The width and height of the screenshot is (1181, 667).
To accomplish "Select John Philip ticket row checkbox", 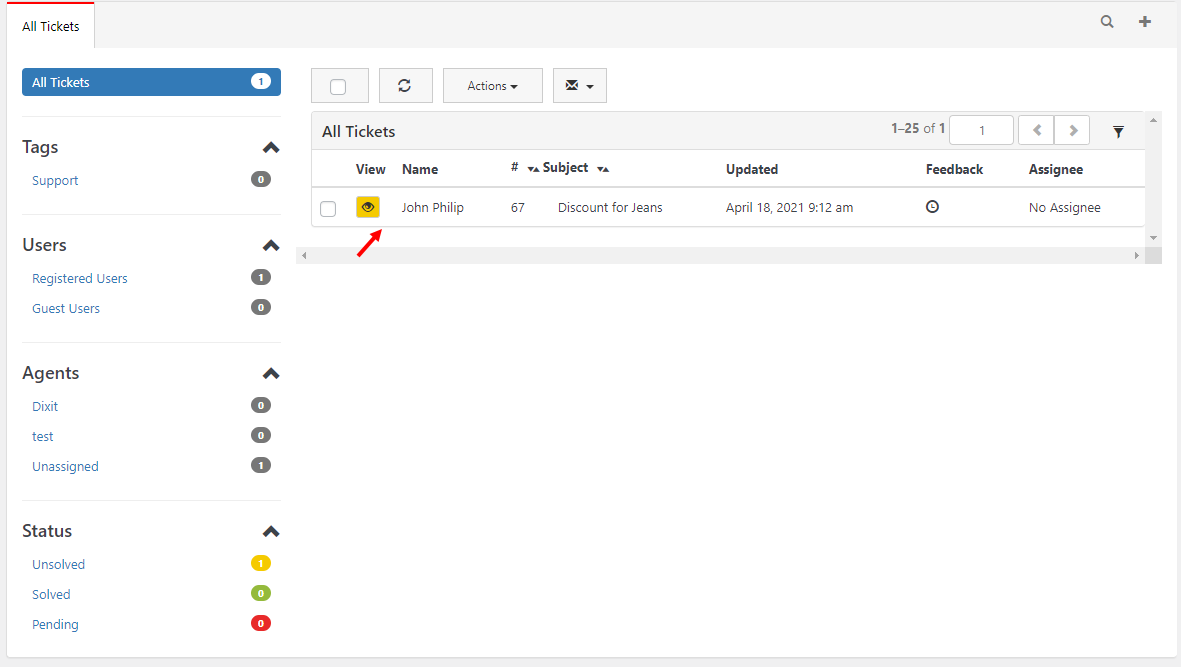I will 328,209.
